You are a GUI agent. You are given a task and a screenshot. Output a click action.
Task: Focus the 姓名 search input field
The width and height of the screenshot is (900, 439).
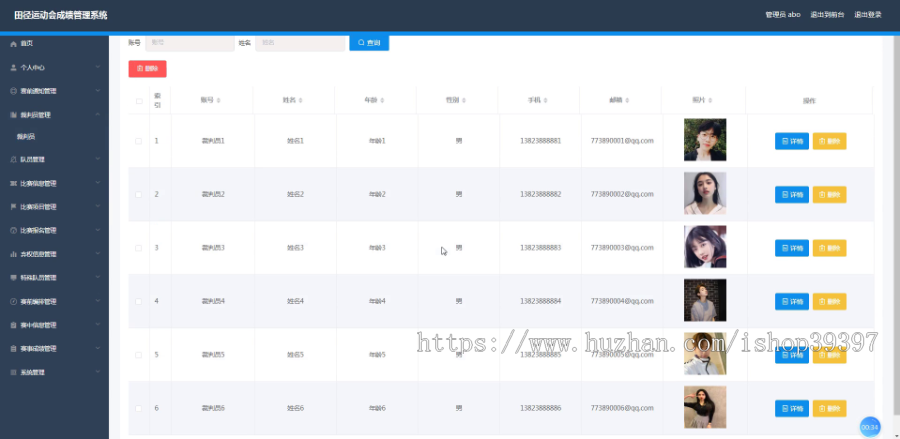300,42
